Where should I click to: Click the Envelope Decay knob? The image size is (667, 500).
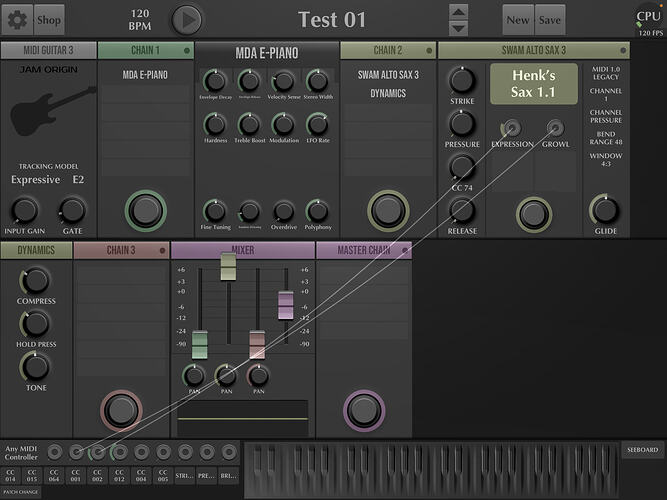click(x=215, y=81)
